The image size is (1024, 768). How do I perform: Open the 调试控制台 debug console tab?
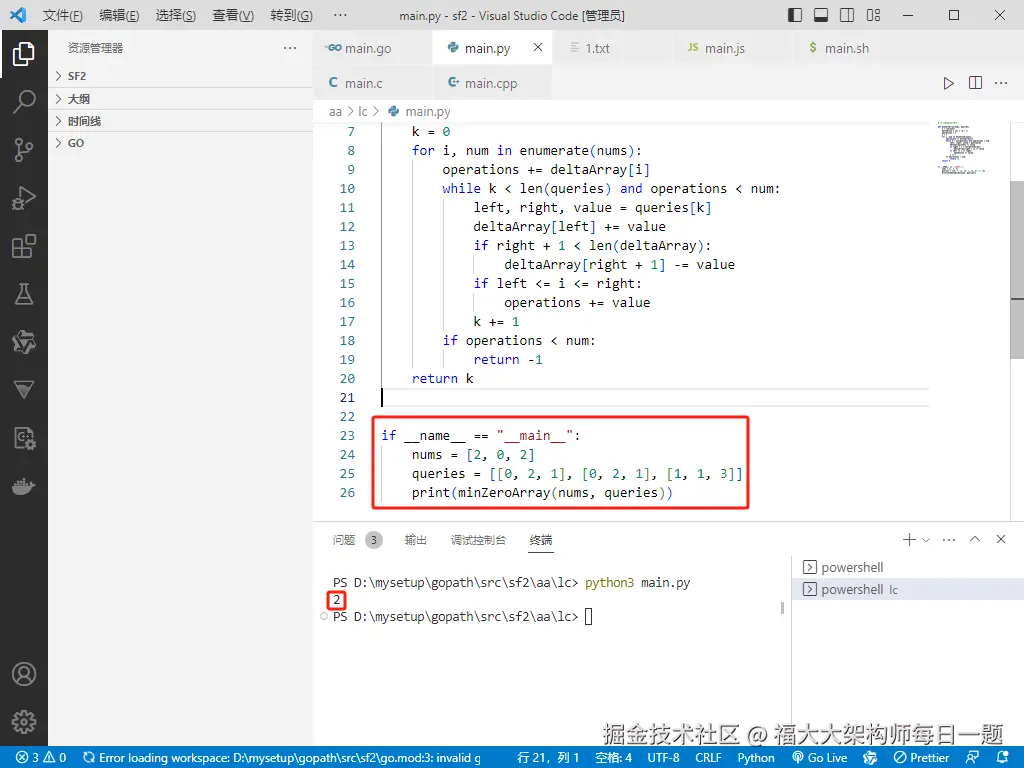point(478,540)
